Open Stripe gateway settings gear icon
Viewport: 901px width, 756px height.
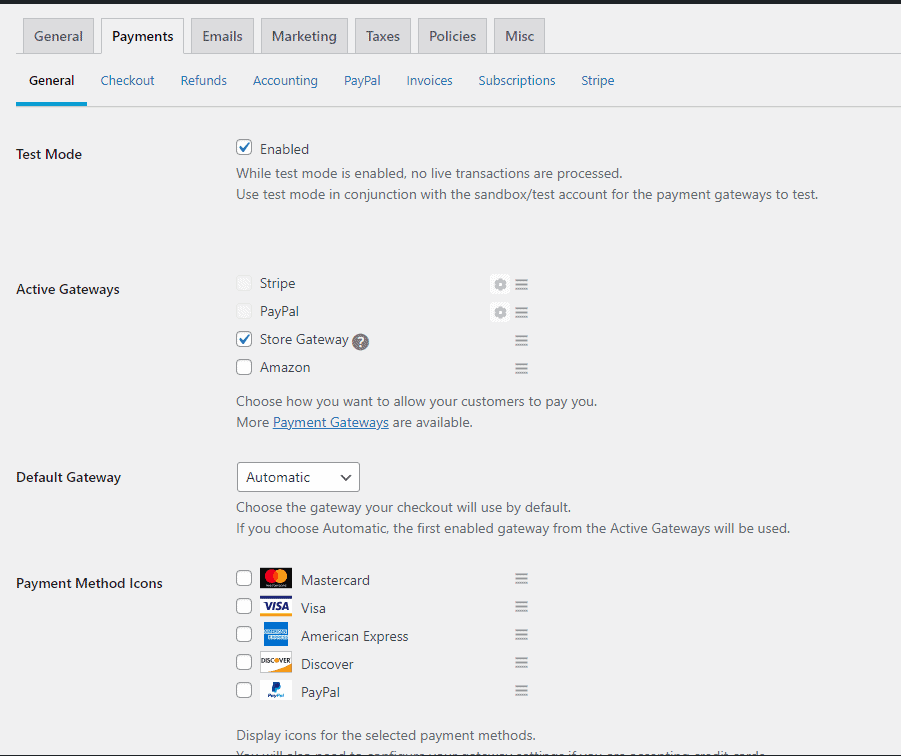[x=500, y=285]
